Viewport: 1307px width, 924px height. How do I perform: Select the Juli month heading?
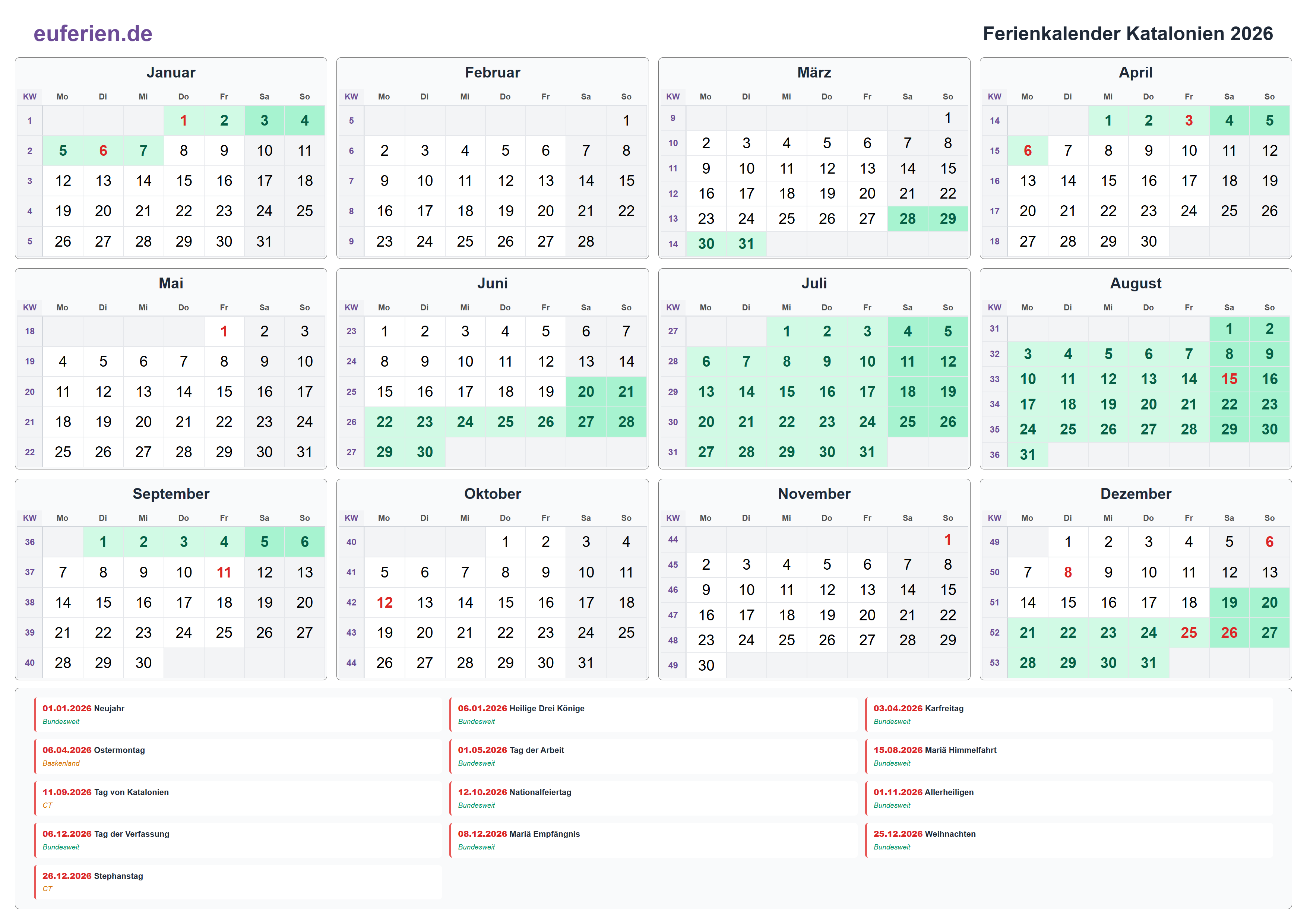click(x=814, y=283)
